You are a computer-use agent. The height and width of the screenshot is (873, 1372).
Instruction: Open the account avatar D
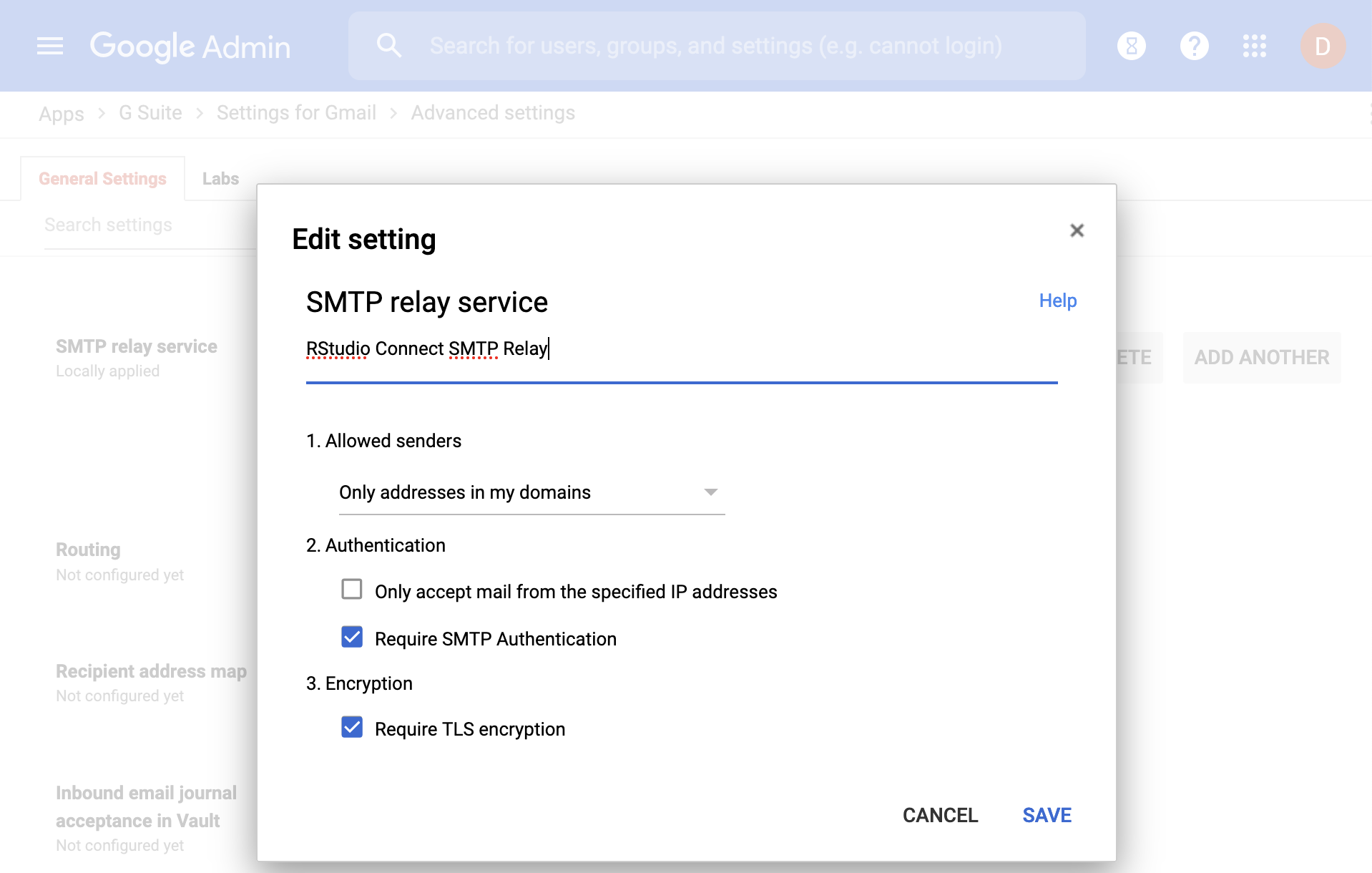tap(1323, 47)
